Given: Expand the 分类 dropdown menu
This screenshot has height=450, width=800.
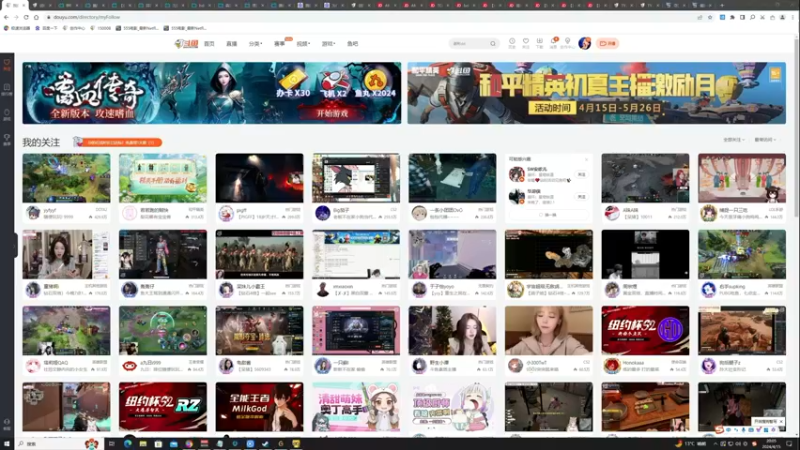Looking at the screenshot, I should pos(255,44).
